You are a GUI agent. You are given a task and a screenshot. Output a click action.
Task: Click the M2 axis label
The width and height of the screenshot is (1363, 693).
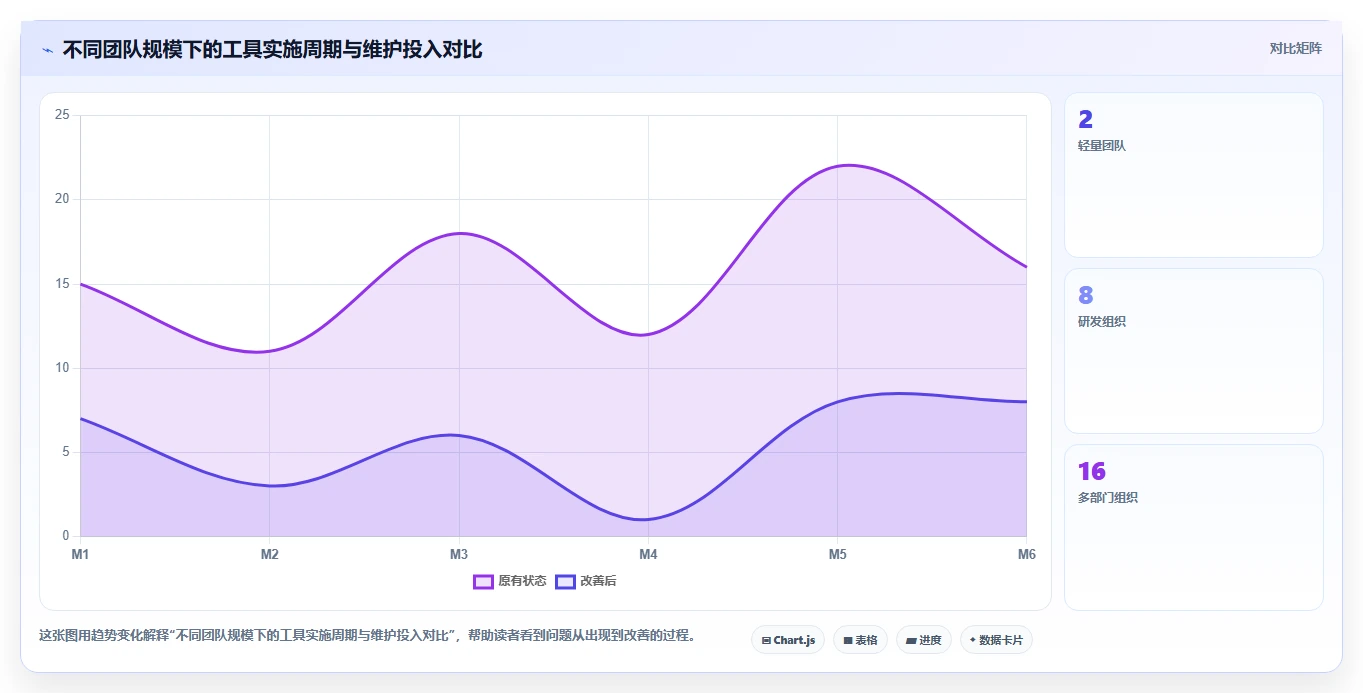[x=269, y=554]
